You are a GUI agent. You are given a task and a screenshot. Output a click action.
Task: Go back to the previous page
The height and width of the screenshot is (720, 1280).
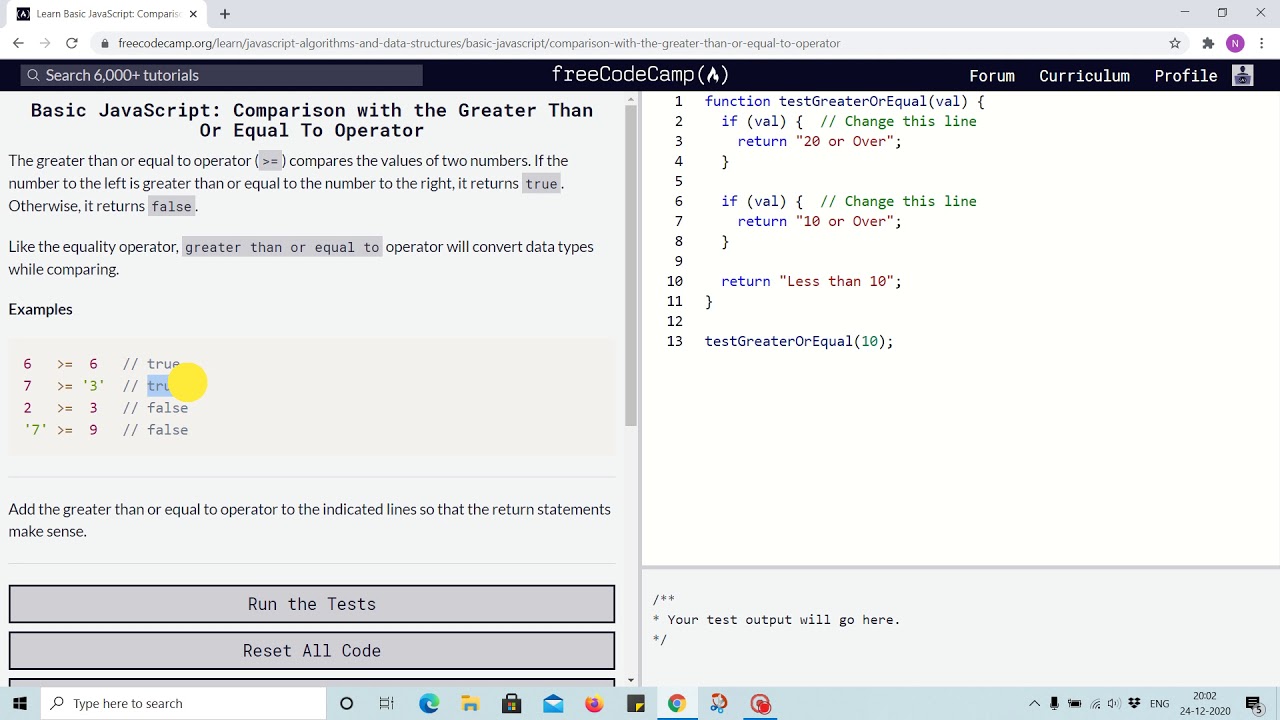[18, 43]
